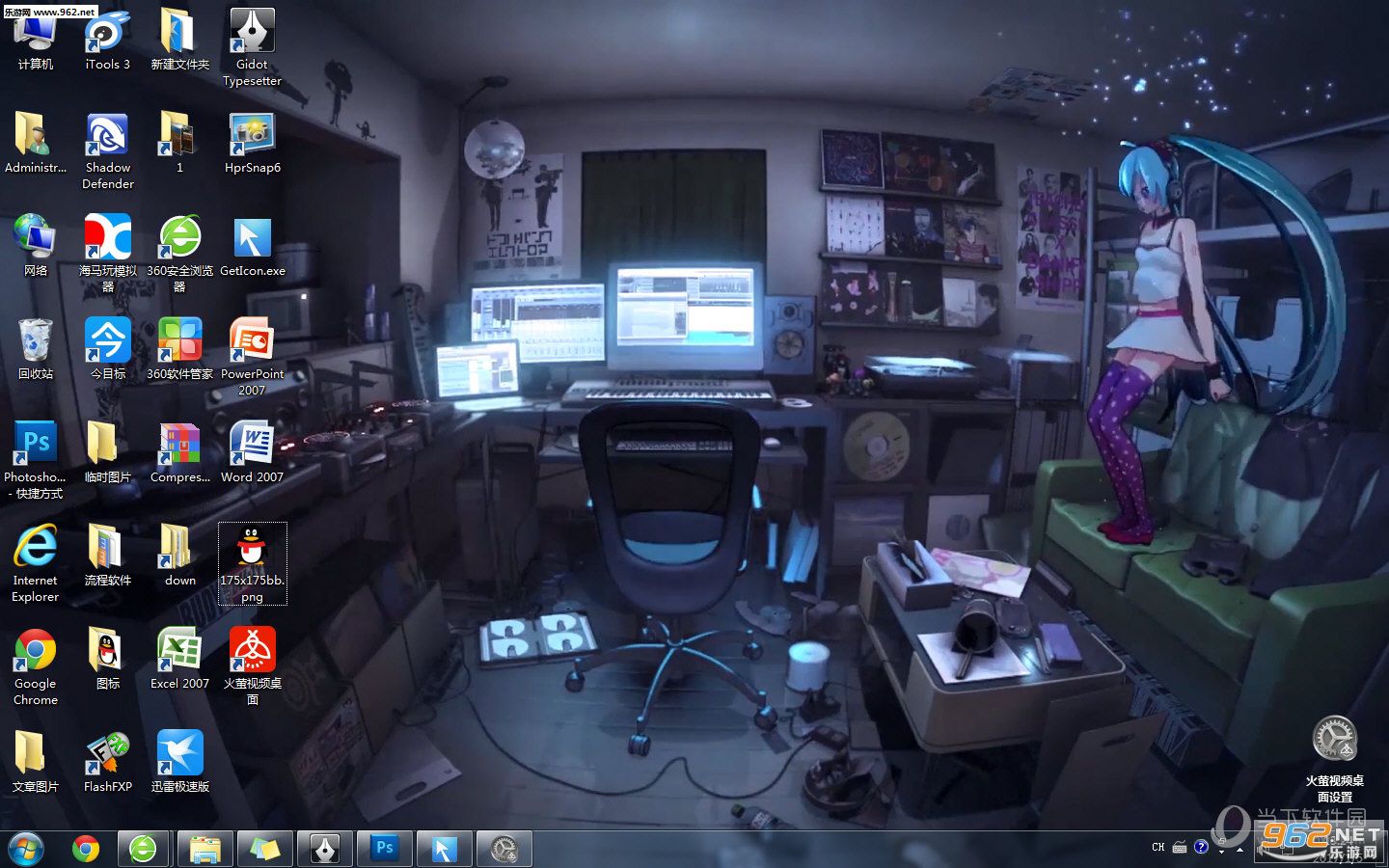This screenshot has width=1389, height=868.
Task: Open the down folder shortcut
Action: [x=179, y=556]
